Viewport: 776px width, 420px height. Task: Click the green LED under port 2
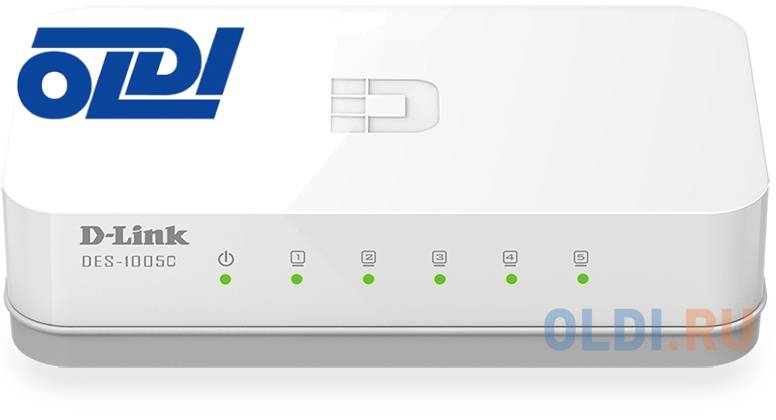pyautogui.click(x=368, y=280)
